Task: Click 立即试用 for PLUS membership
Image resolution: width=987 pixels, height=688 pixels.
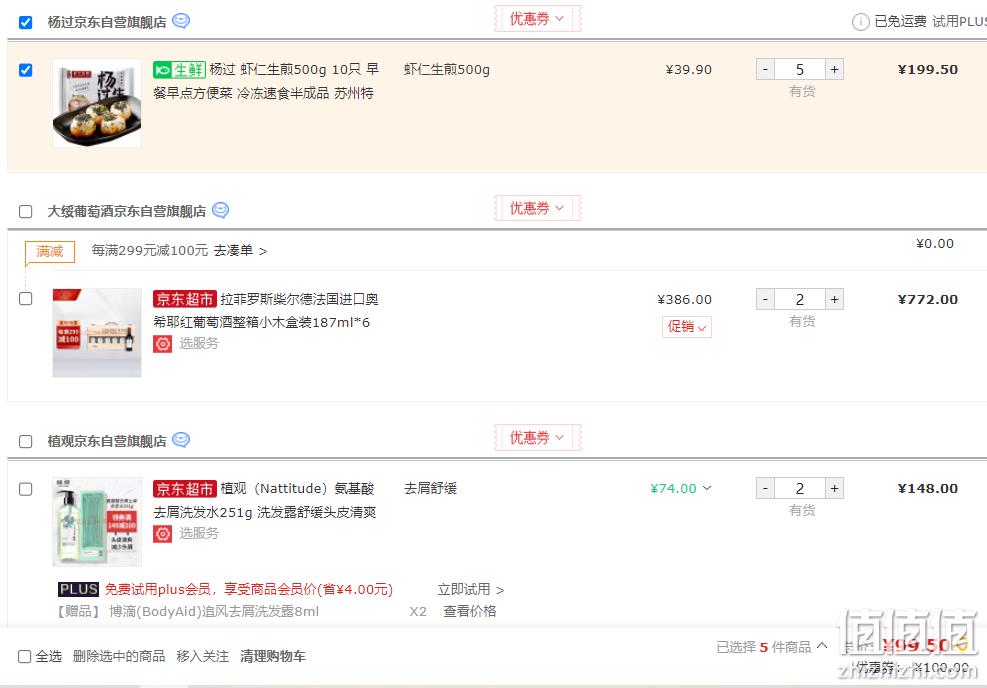Action: pyautogui.click(x=471, y=589)
